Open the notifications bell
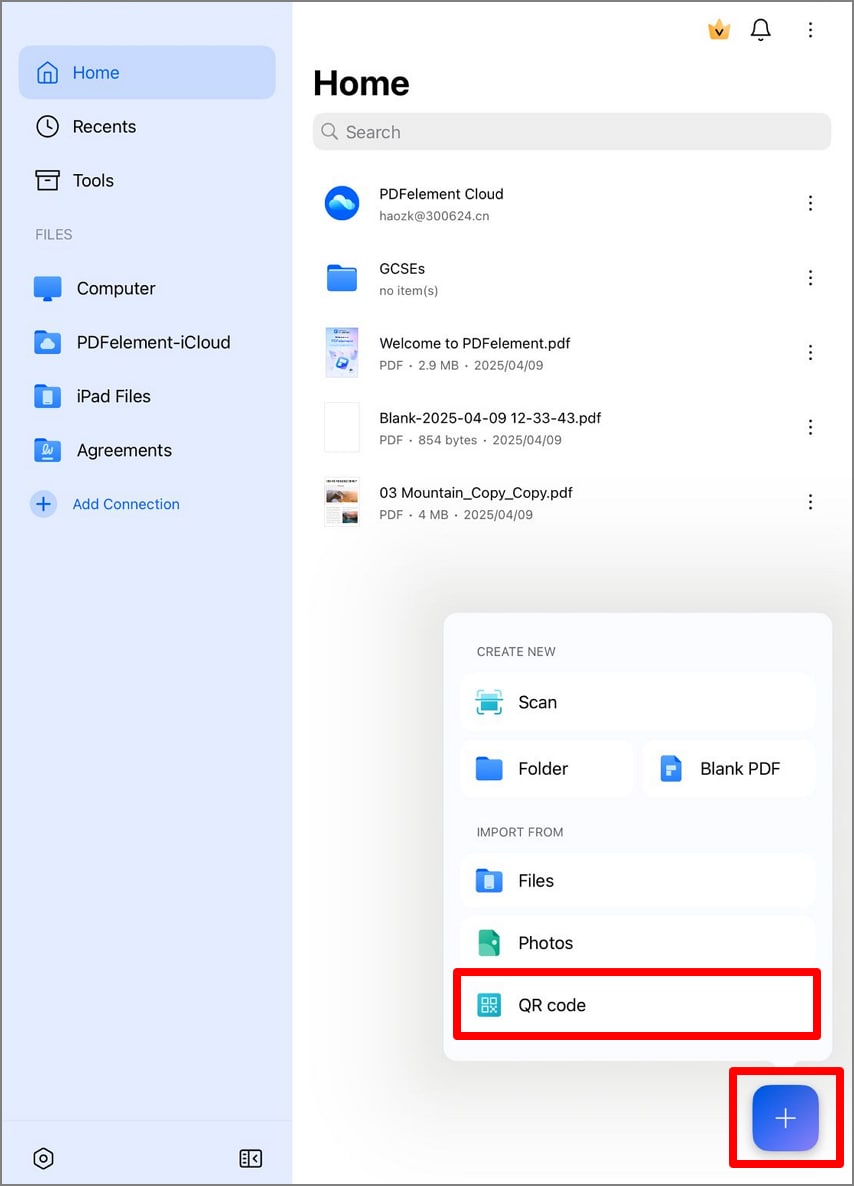The width and height of the screenshot is (854, 1186). 760,30
